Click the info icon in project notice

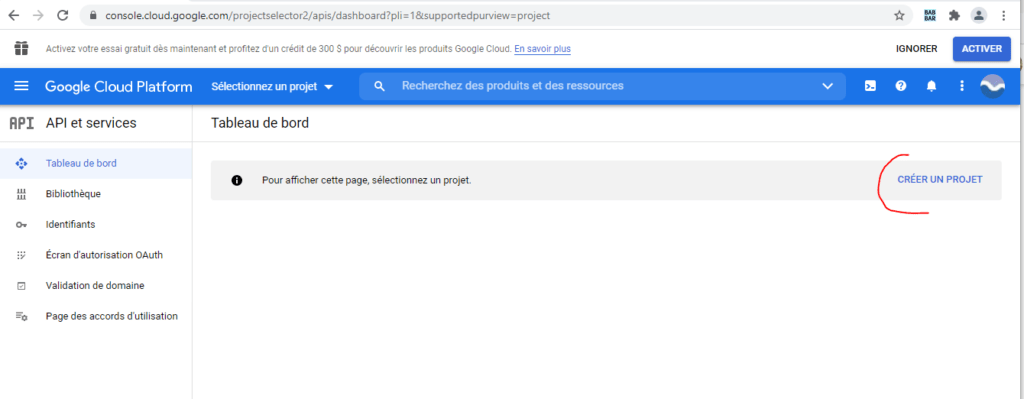tap(237, 180)
